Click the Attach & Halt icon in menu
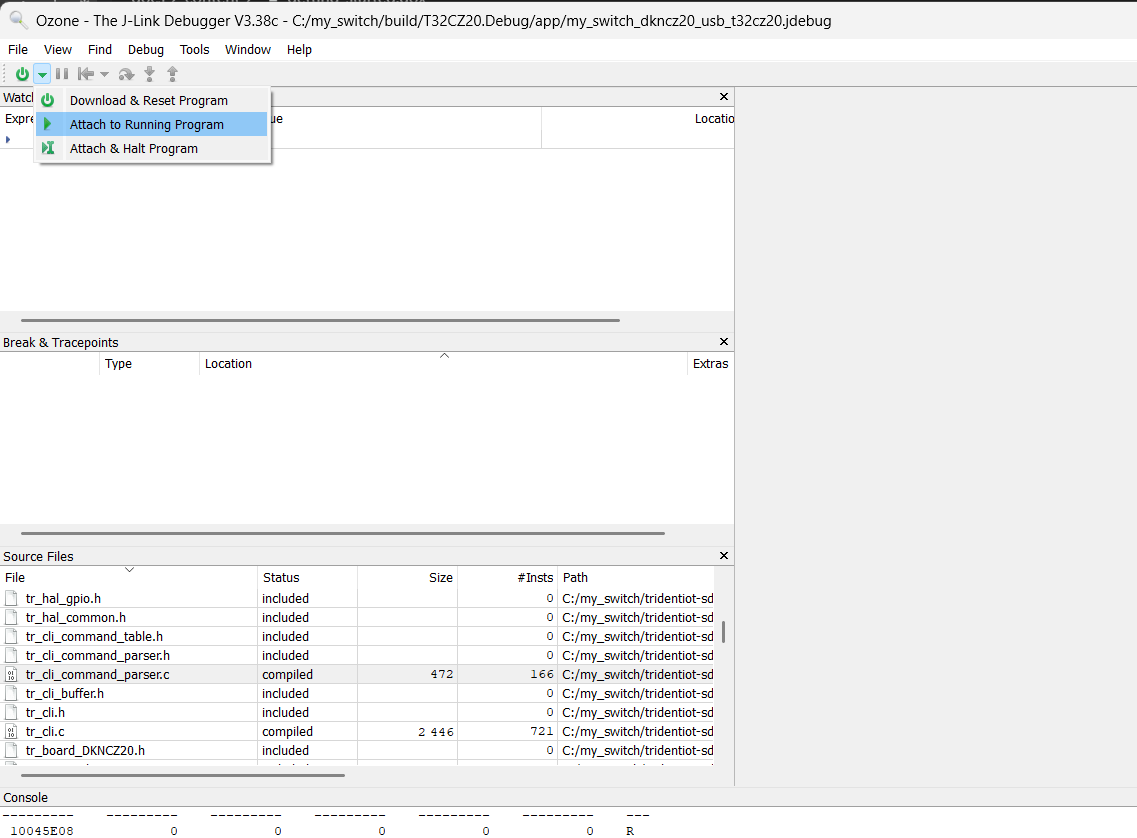Screen dimensions: 1137x838 tap(48, 148)
